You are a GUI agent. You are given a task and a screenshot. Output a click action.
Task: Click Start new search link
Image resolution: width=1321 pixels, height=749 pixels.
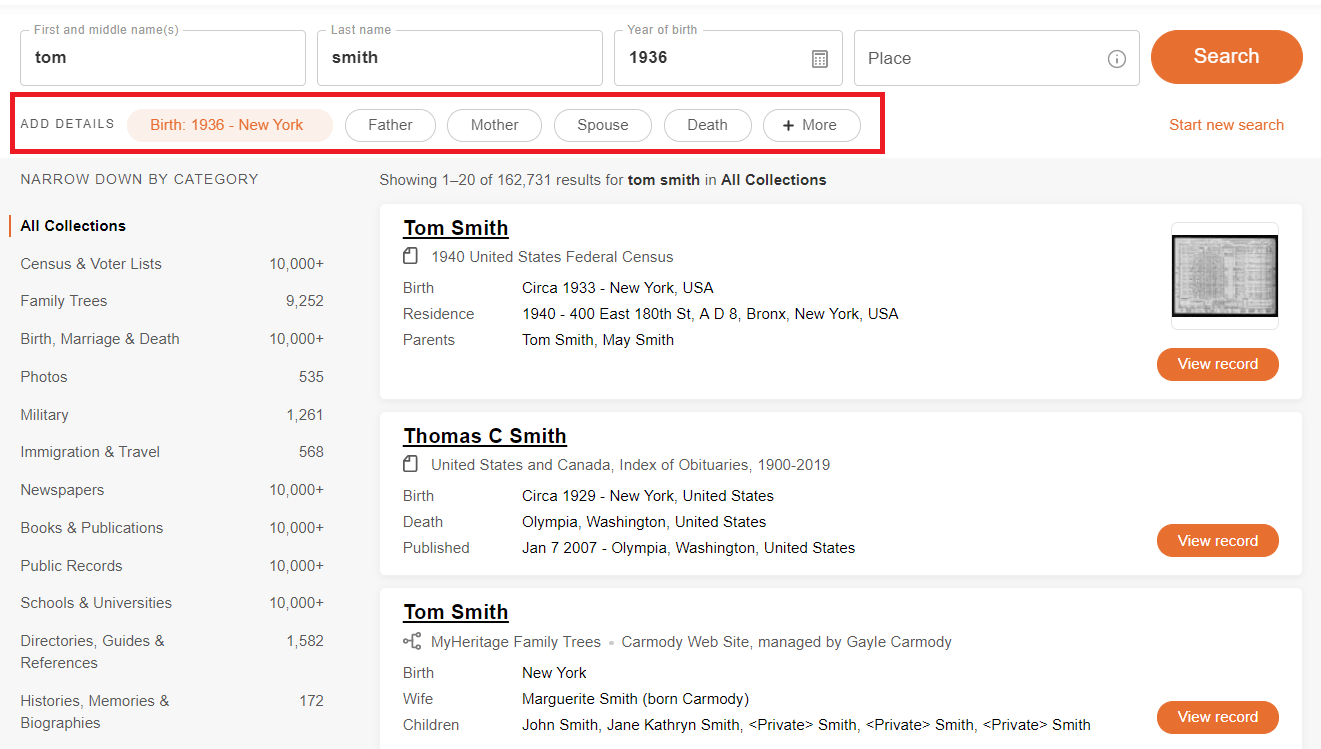click(1226, 125)
